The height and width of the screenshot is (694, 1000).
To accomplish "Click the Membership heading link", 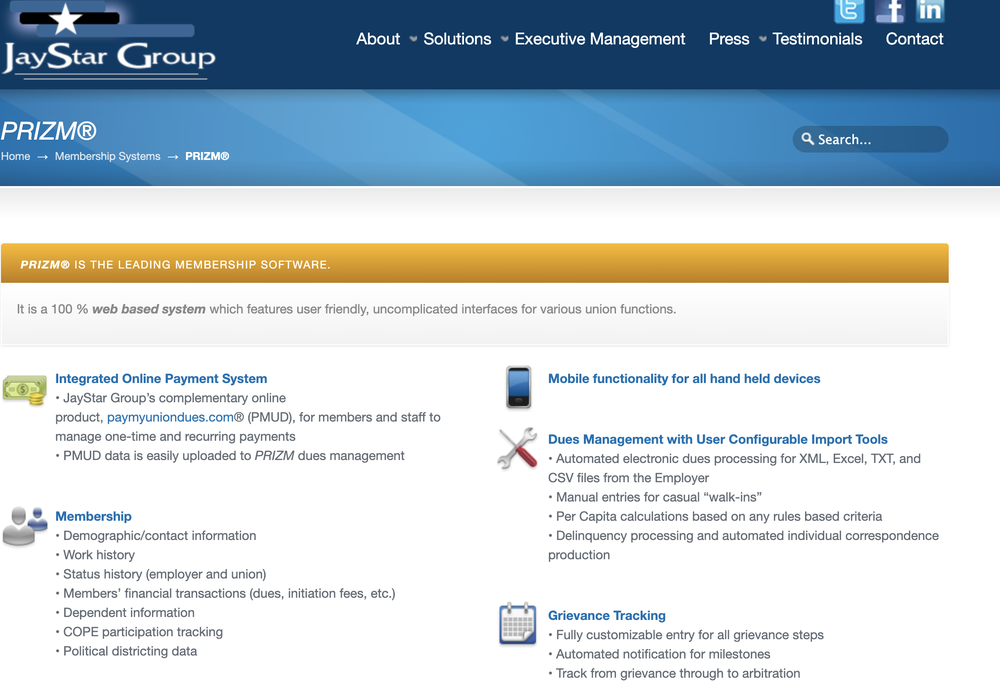I will point(93,516).
